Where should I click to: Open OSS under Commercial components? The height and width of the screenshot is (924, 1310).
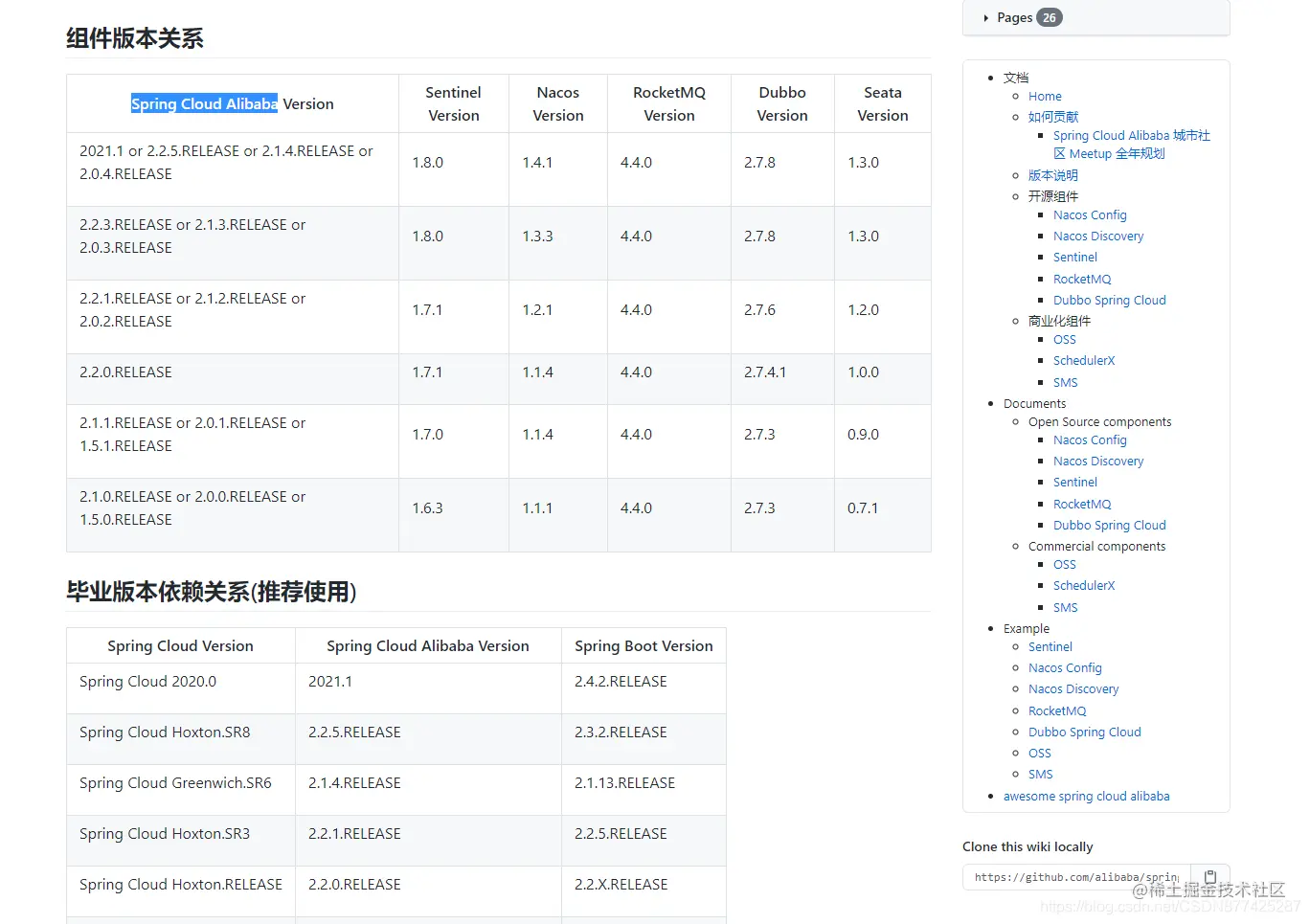pyautogui.click(x=1065, y=565)
